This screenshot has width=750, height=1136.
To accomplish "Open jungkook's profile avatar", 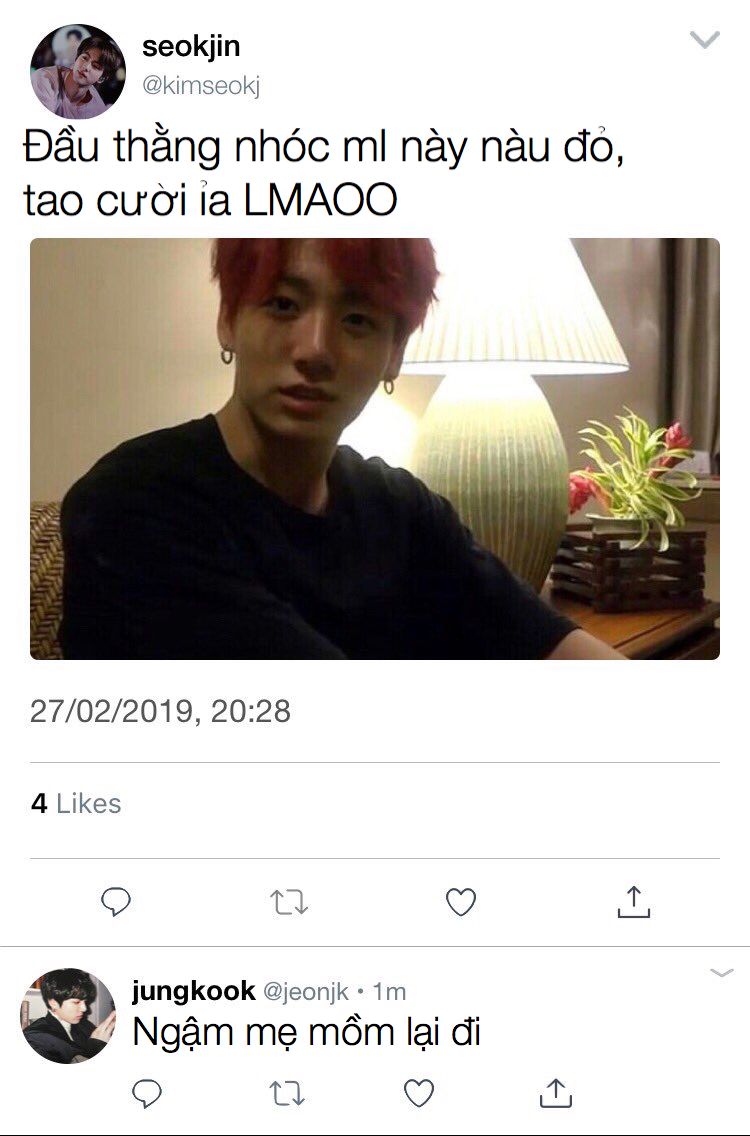I will (x=68, y=1016).
